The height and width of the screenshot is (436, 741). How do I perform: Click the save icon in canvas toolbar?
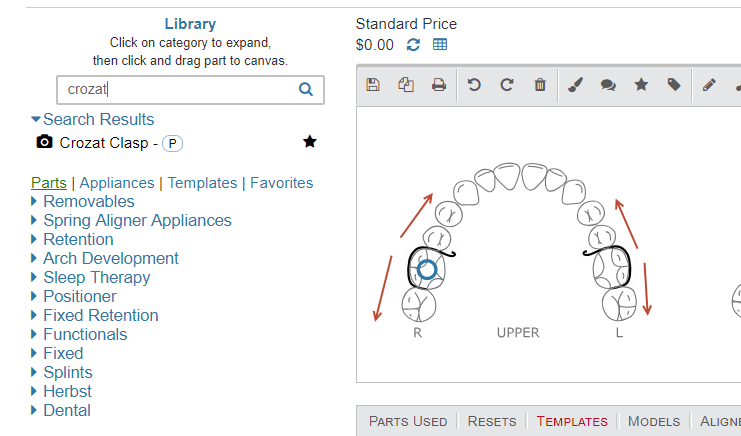(x=373, y=85)
